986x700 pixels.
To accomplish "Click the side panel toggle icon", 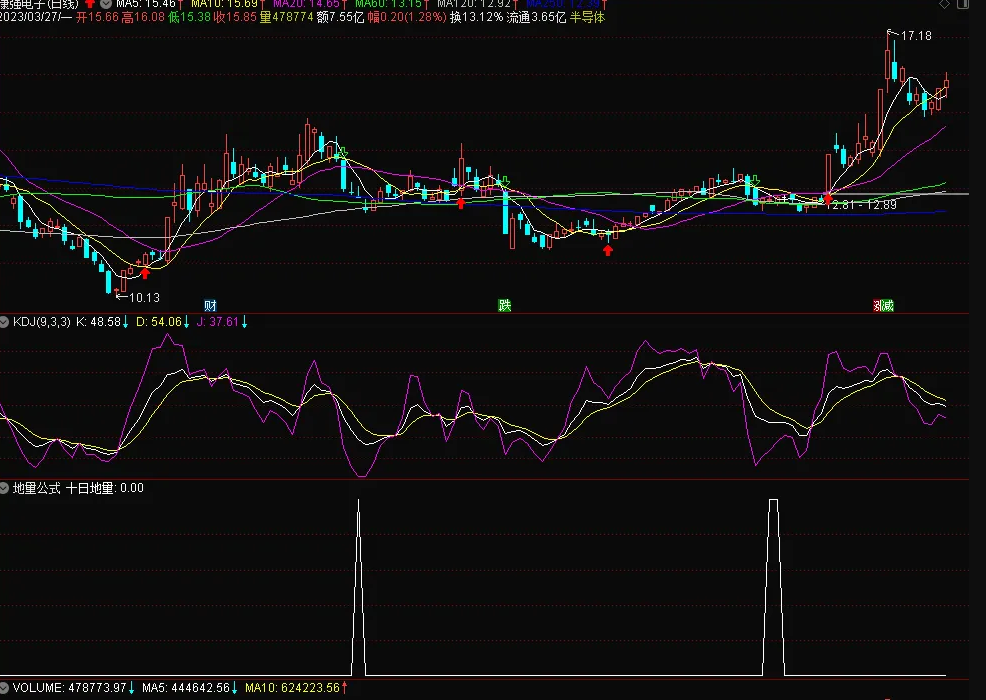I will 963,3.
